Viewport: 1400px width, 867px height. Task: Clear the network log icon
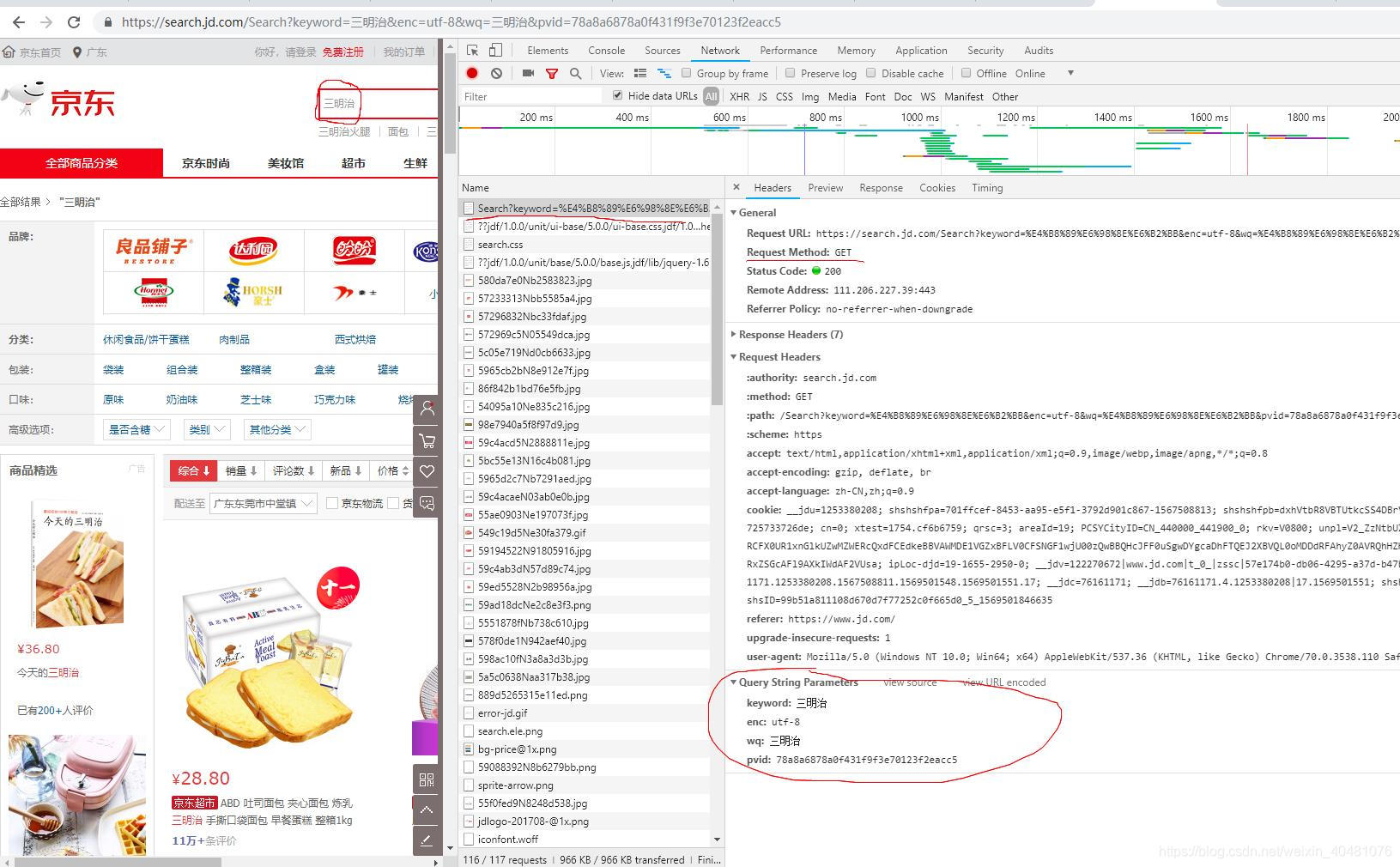(496, 73)
